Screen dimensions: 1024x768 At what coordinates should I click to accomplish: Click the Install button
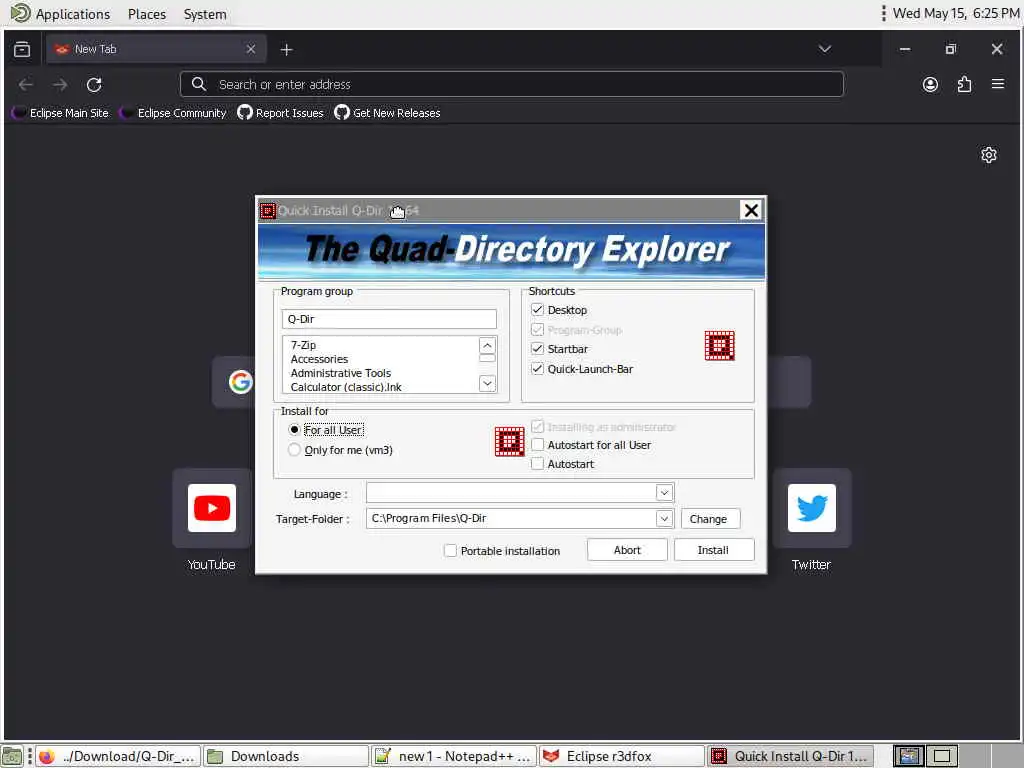click(x=713, y=550)
